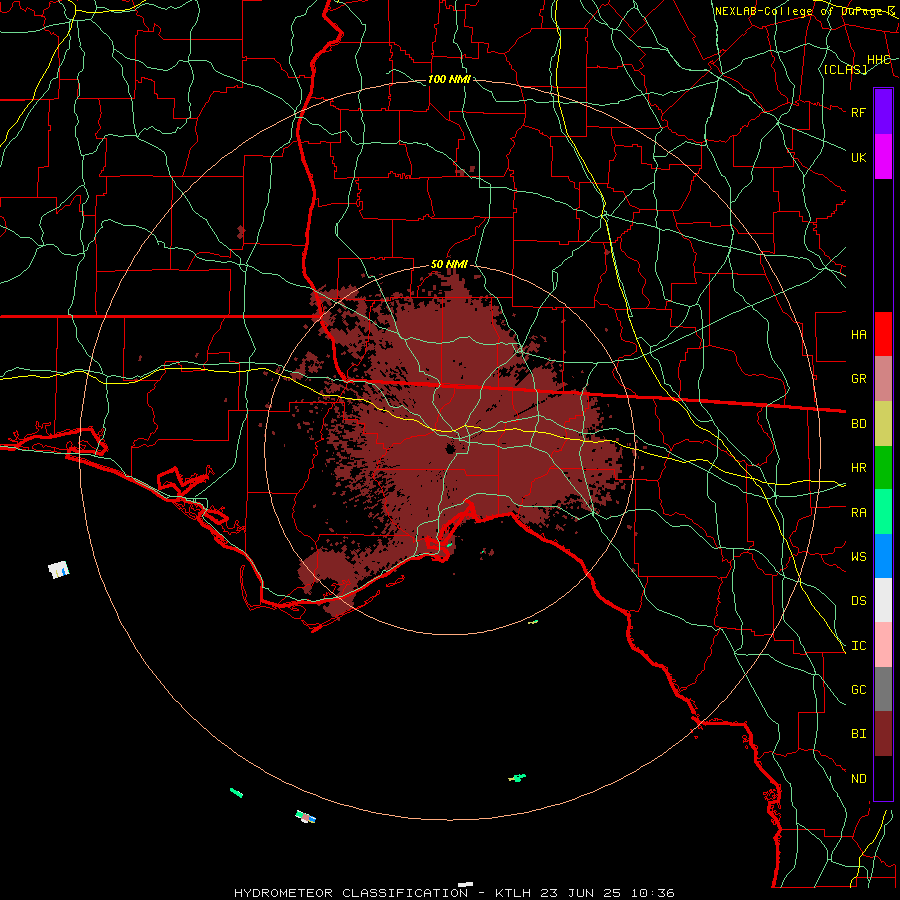Click the 'NEXLAB-College of DuPage' credit text

[800, 11]
